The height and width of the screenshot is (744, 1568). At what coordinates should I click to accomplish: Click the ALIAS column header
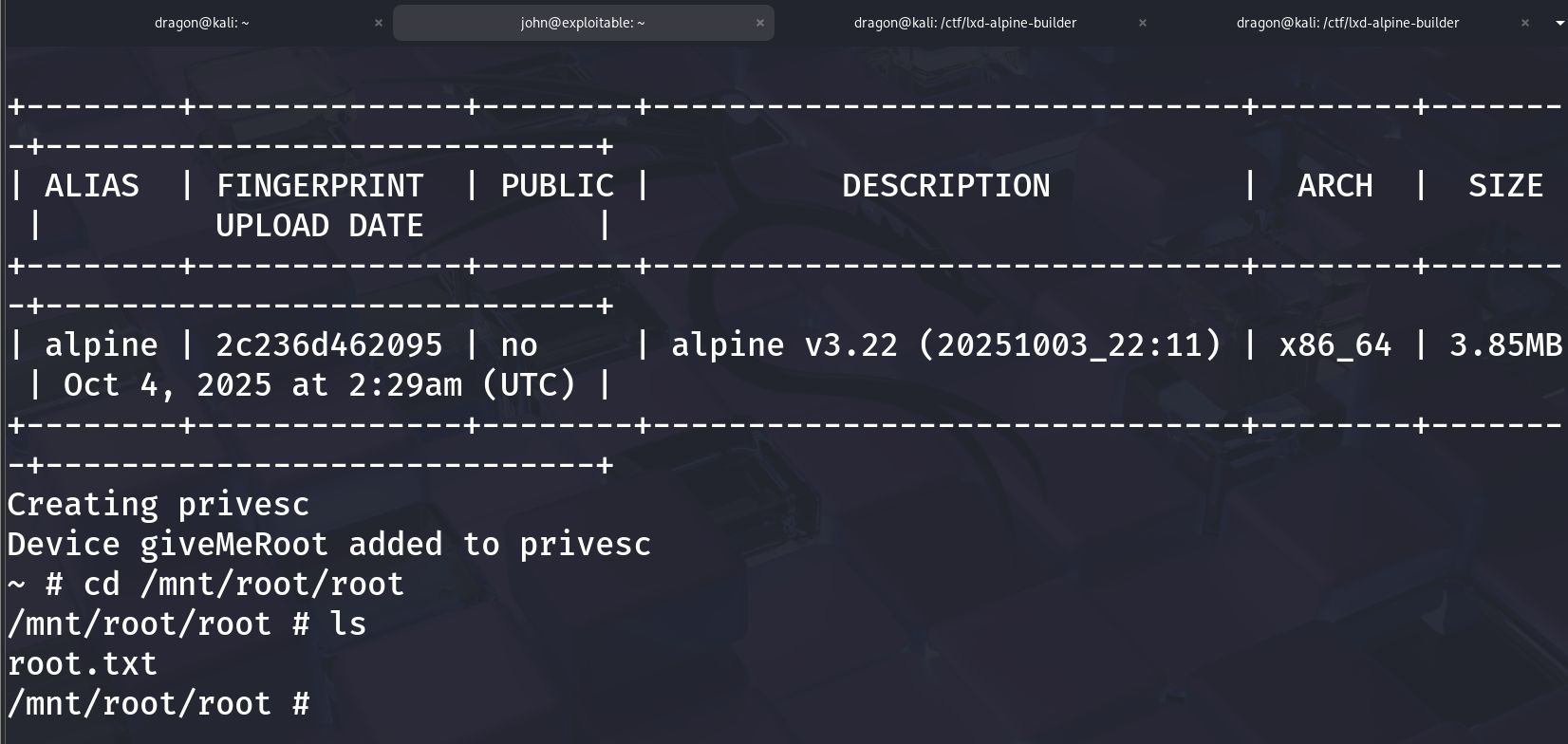[92, 186]
